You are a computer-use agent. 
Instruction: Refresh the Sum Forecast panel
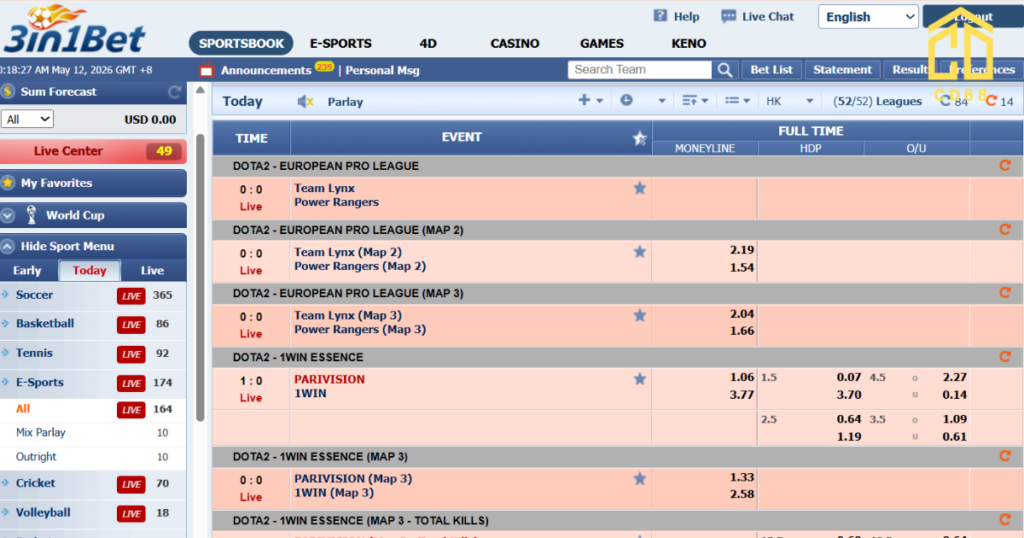[174, 92]
